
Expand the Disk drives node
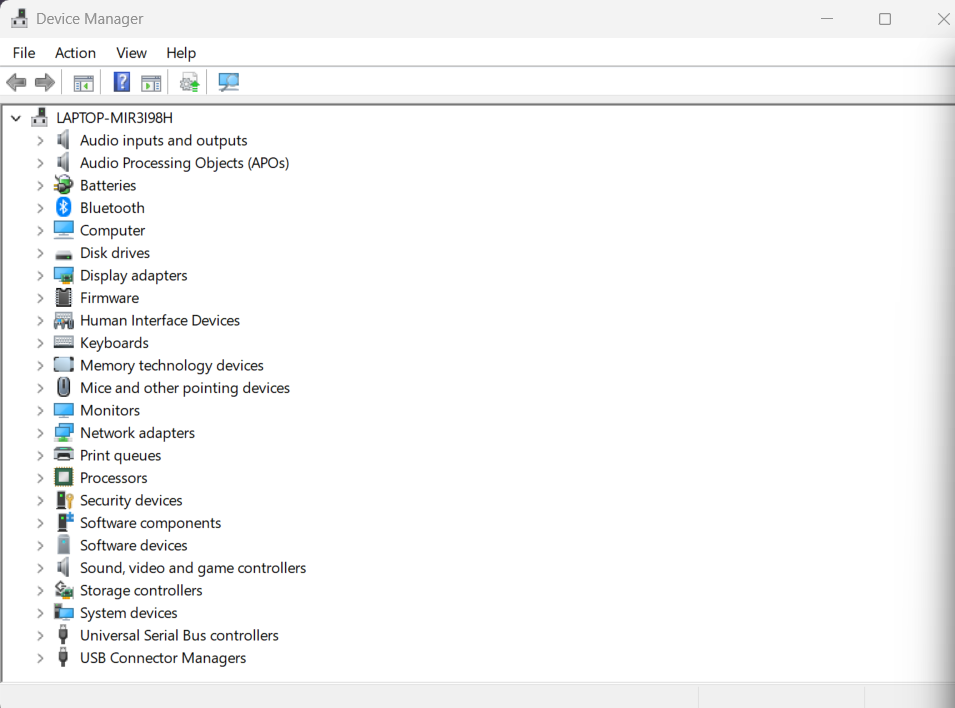point(40,252)
